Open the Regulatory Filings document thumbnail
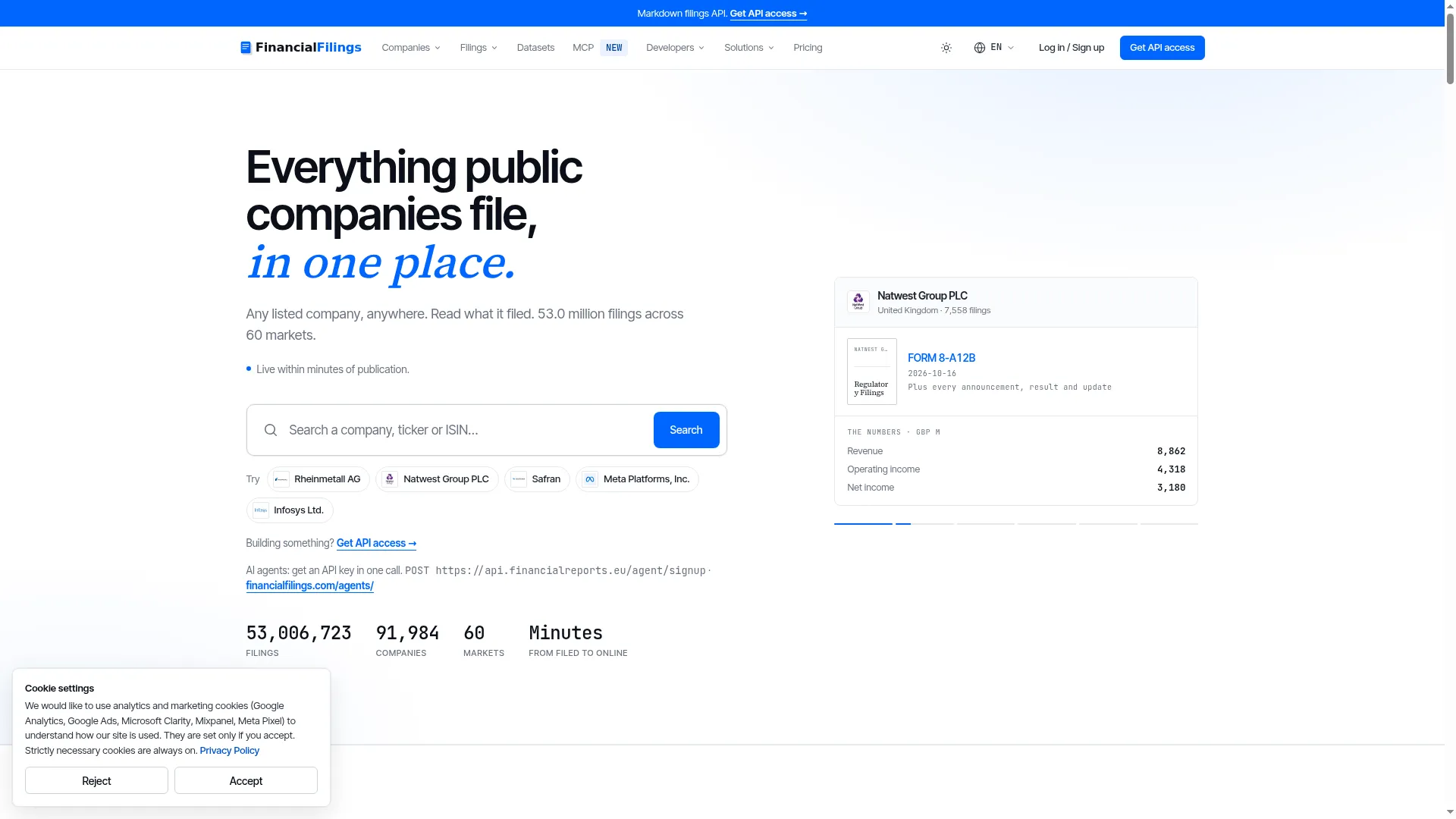Image resolution: width=1456 pixels, height=819 pixels. 872,372
